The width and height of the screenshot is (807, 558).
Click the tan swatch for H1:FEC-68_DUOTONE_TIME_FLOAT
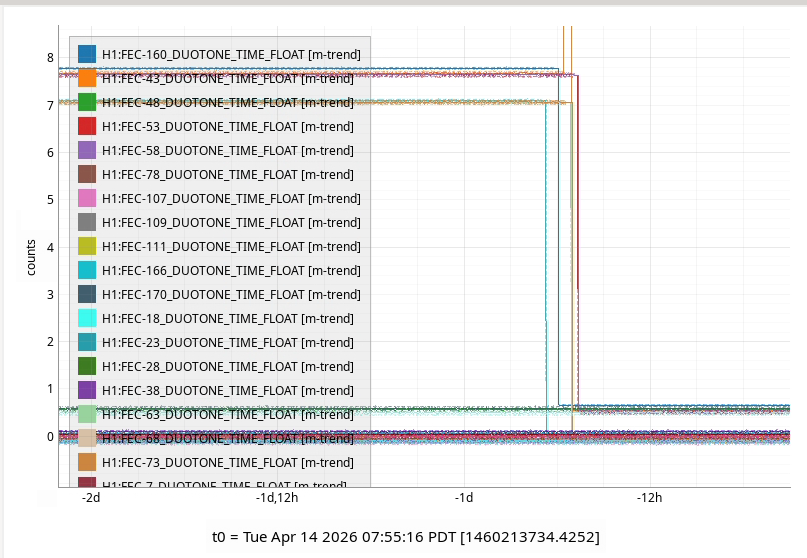coord(87,439)
